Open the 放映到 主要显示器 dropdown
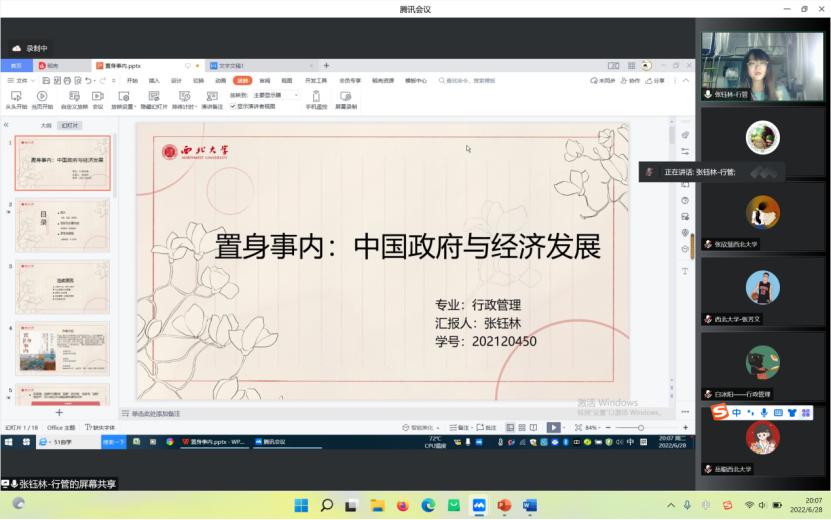Viewport: 831px width, 520px height. [275, 95]
